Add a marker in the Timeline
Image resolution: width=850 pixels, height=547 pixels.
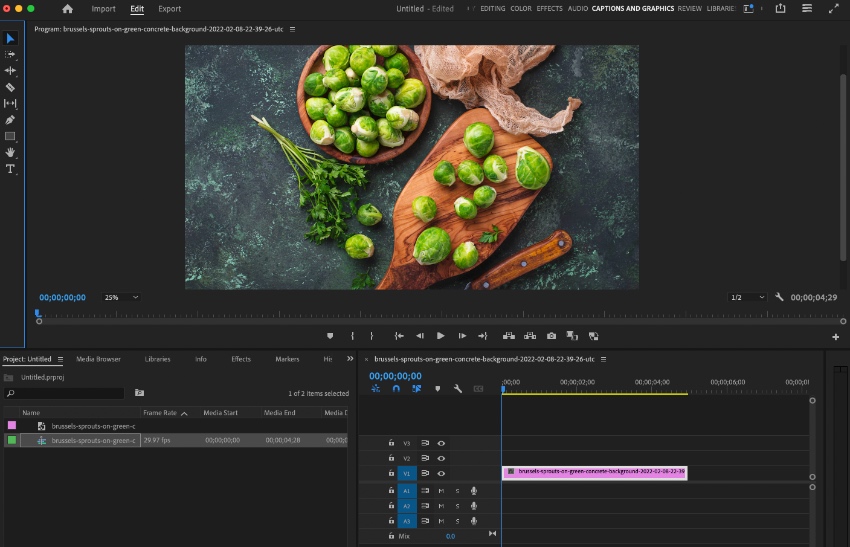click(x=437, y=389)
